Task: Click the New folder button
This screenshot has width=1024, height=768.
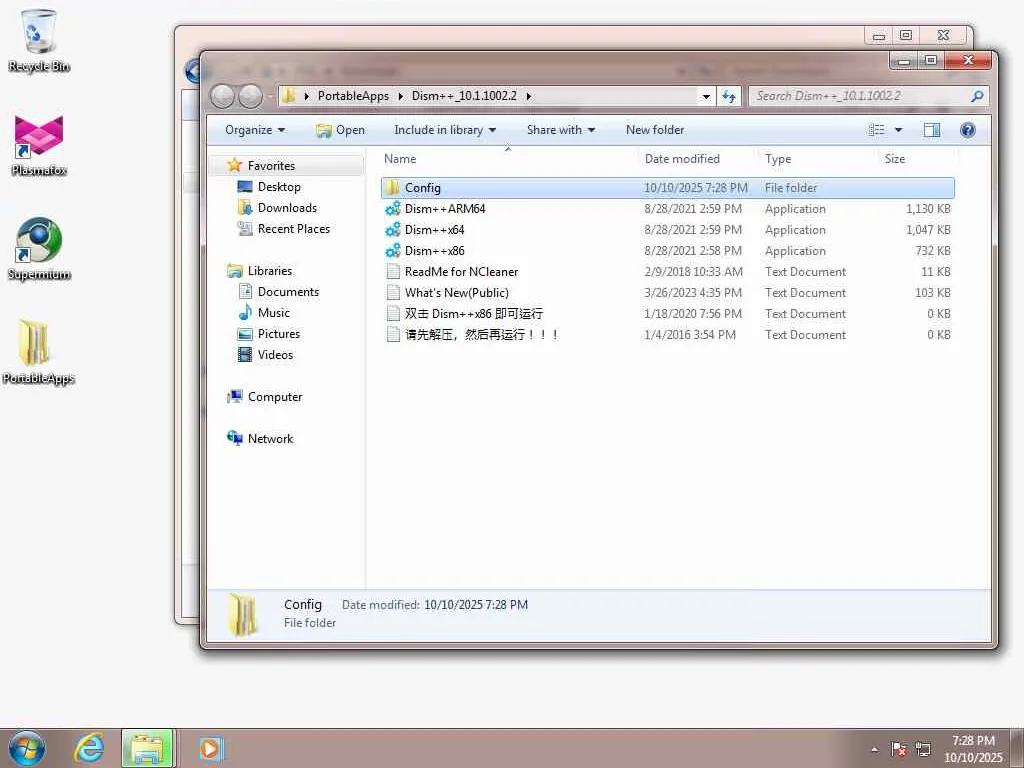Action: point(655,130)
